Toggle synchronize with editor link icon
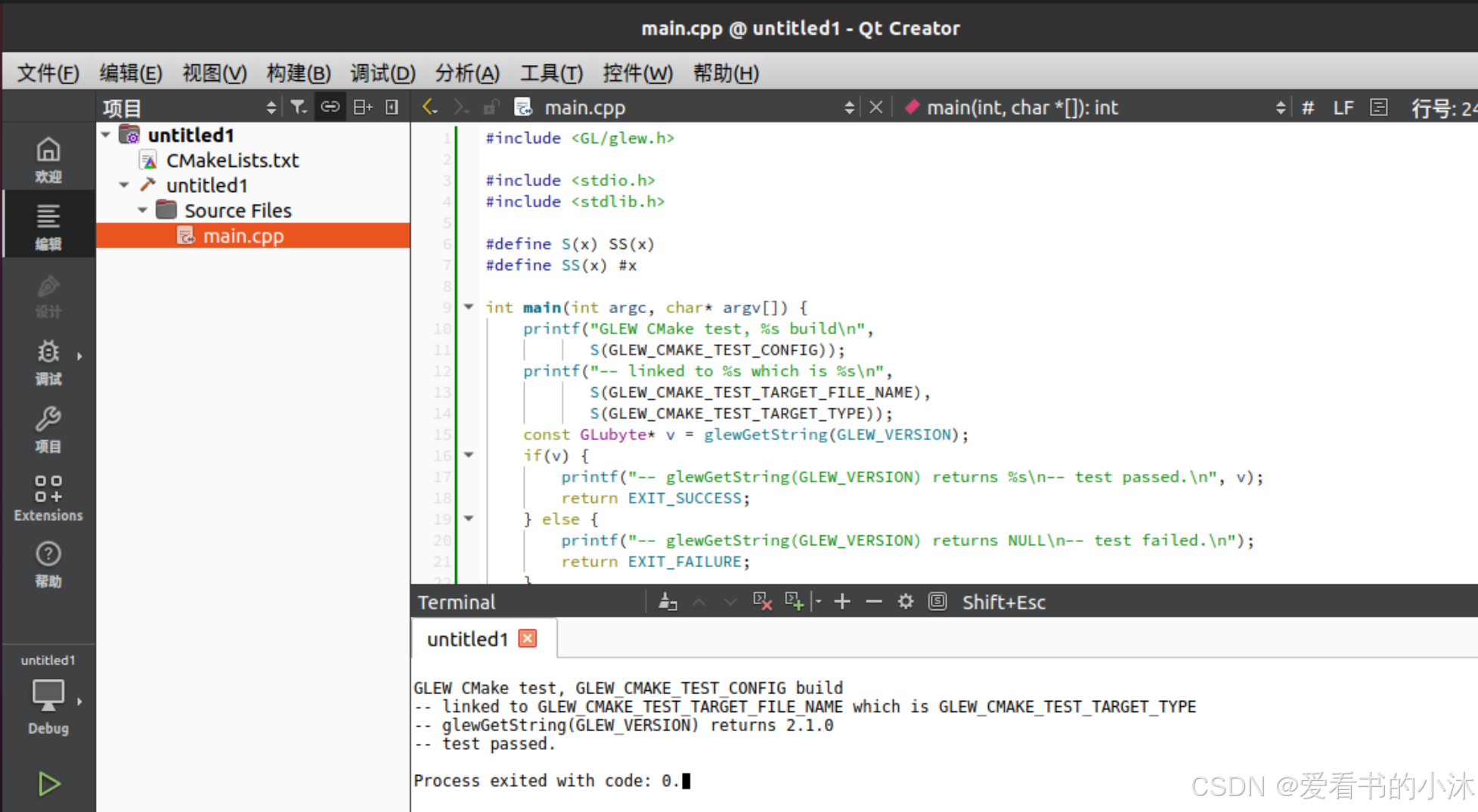This screenshot has width=1478, height=812. pos(330,107)
